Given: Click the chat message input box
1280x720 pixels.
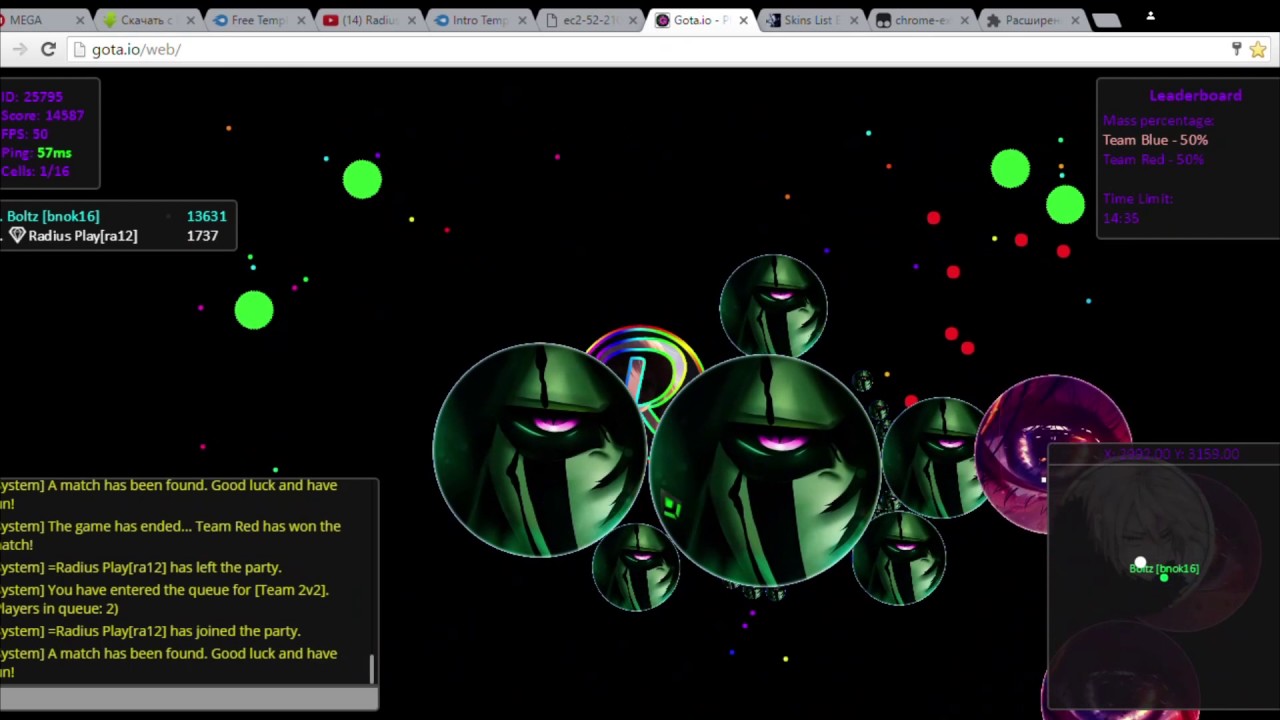Looking at the screenshot, I should pyautogui.click(x=189, y=699).
